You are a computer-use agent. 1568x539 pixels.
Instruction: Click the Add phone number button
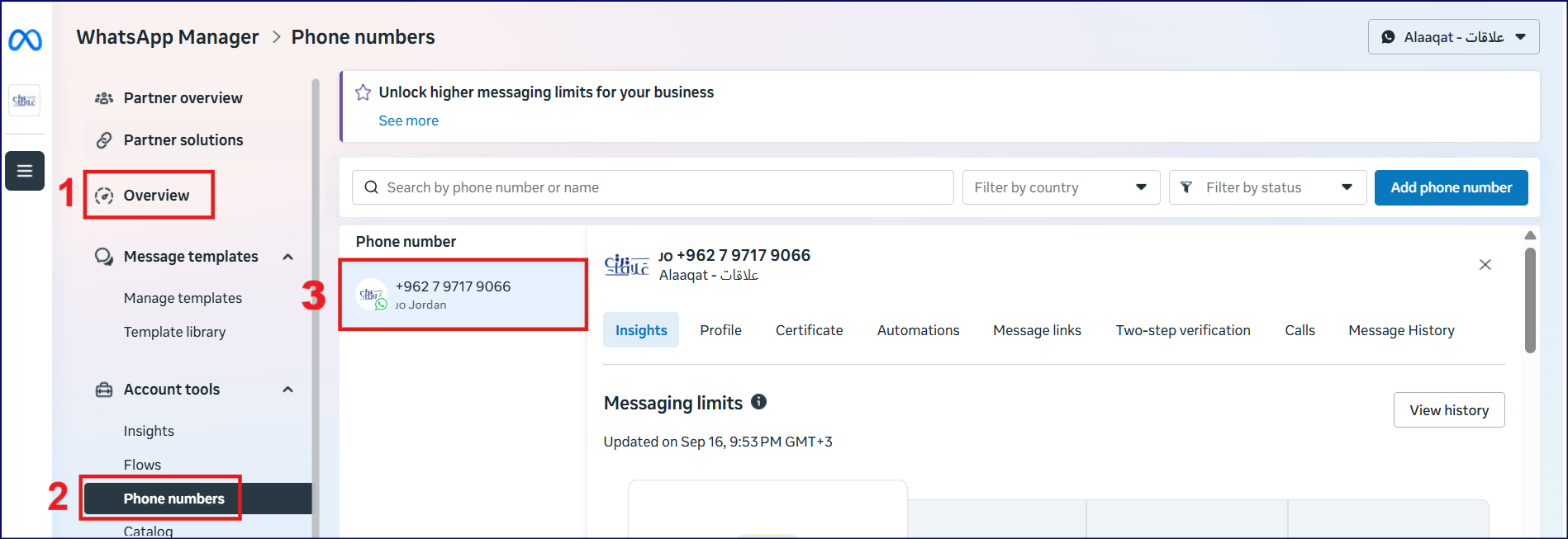tap(1452, 187)
